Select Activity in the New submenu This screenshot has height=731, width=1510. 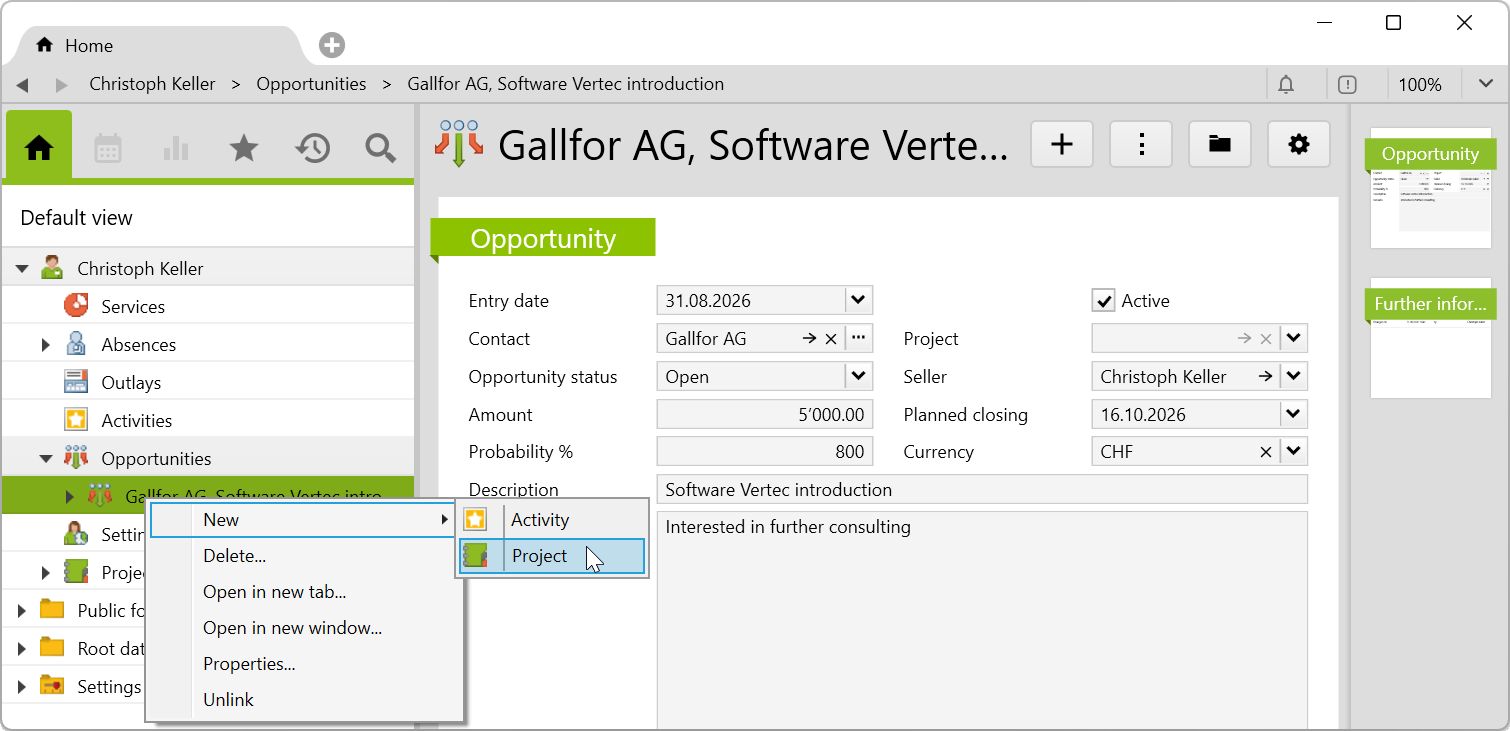coord(552,520)
